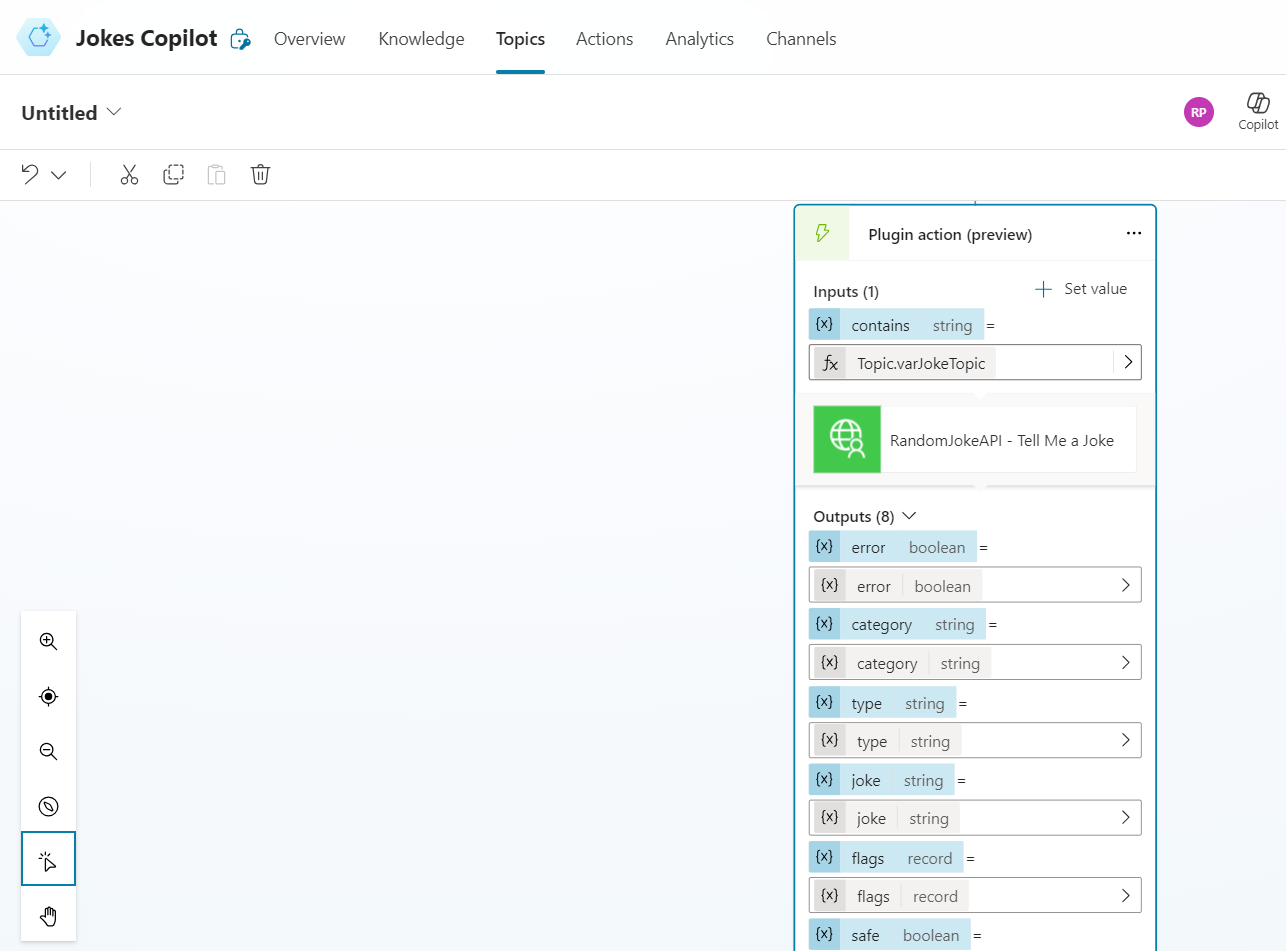The image size is (1286, 951).
Task: Open the Copilot panel icon
Action: click(1257, 110)
